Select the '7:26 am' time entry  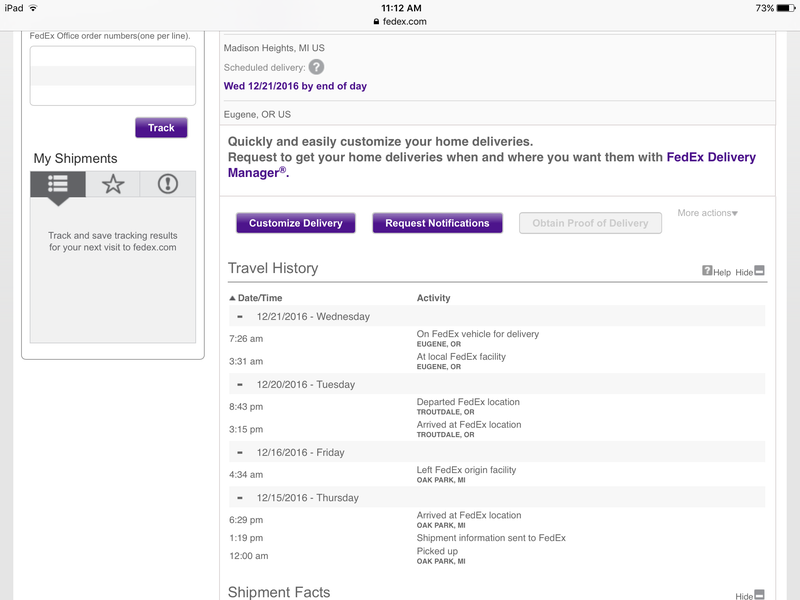coord(246,339)
